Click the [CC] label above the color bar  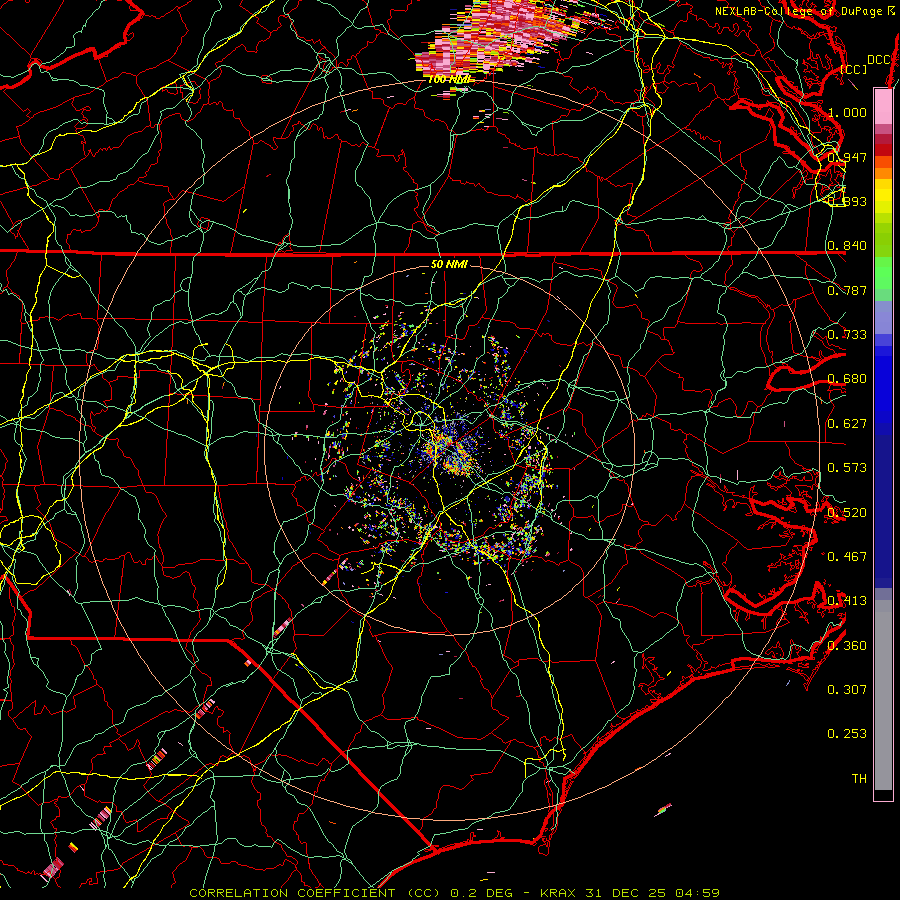853,69
